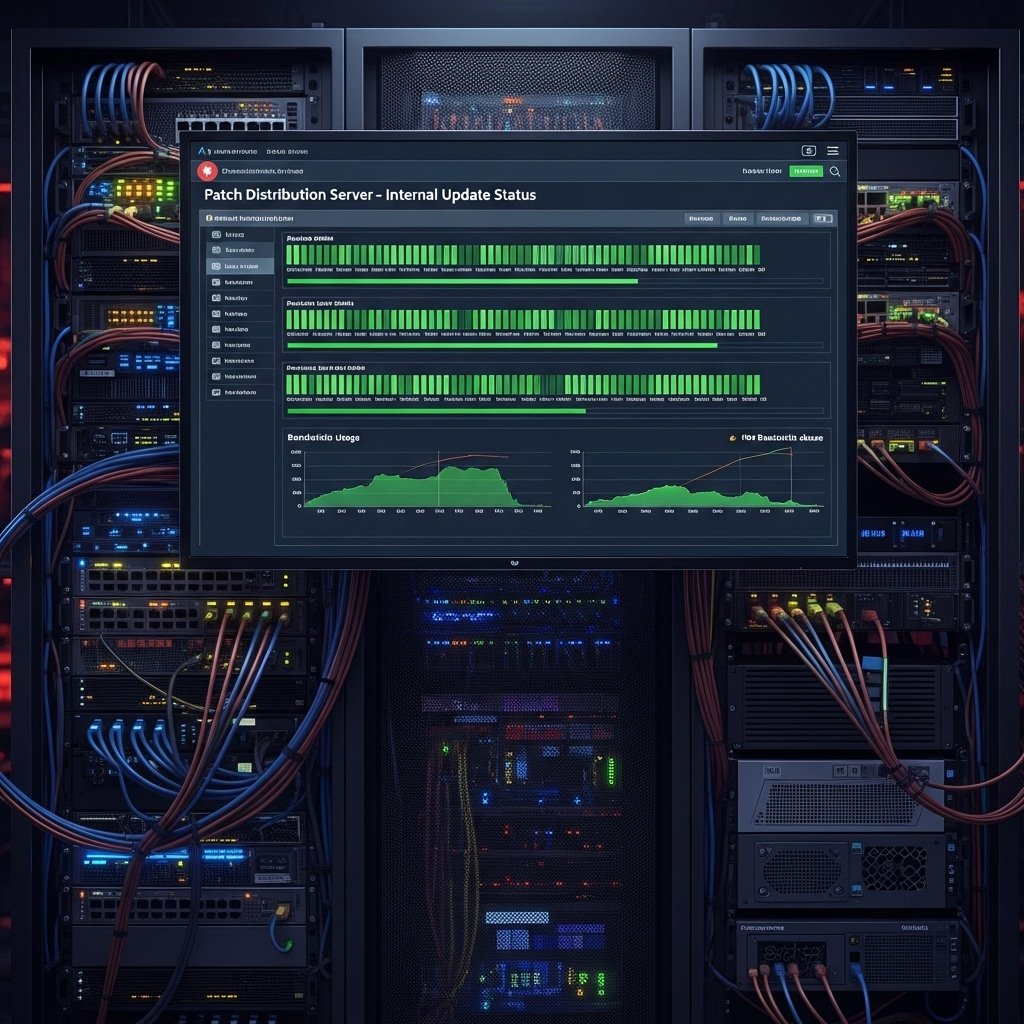Open the fifth entry in the left sidebar
This screenshot has width=1024, height=1024.
[240, 298]
